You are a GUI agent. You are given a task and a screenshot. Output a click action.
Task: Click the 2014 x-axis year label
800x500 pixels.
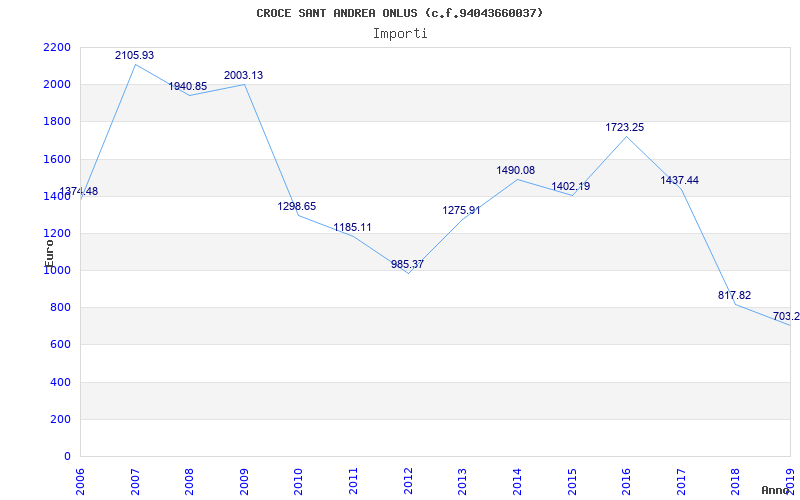click(x=517, y=482)
